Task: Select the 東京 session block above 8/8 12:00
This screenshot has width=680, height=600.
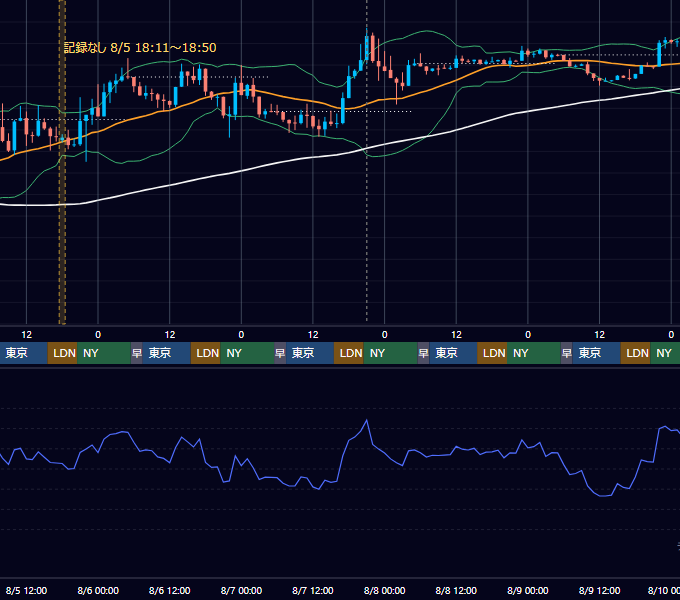Action: coord(453,353)
